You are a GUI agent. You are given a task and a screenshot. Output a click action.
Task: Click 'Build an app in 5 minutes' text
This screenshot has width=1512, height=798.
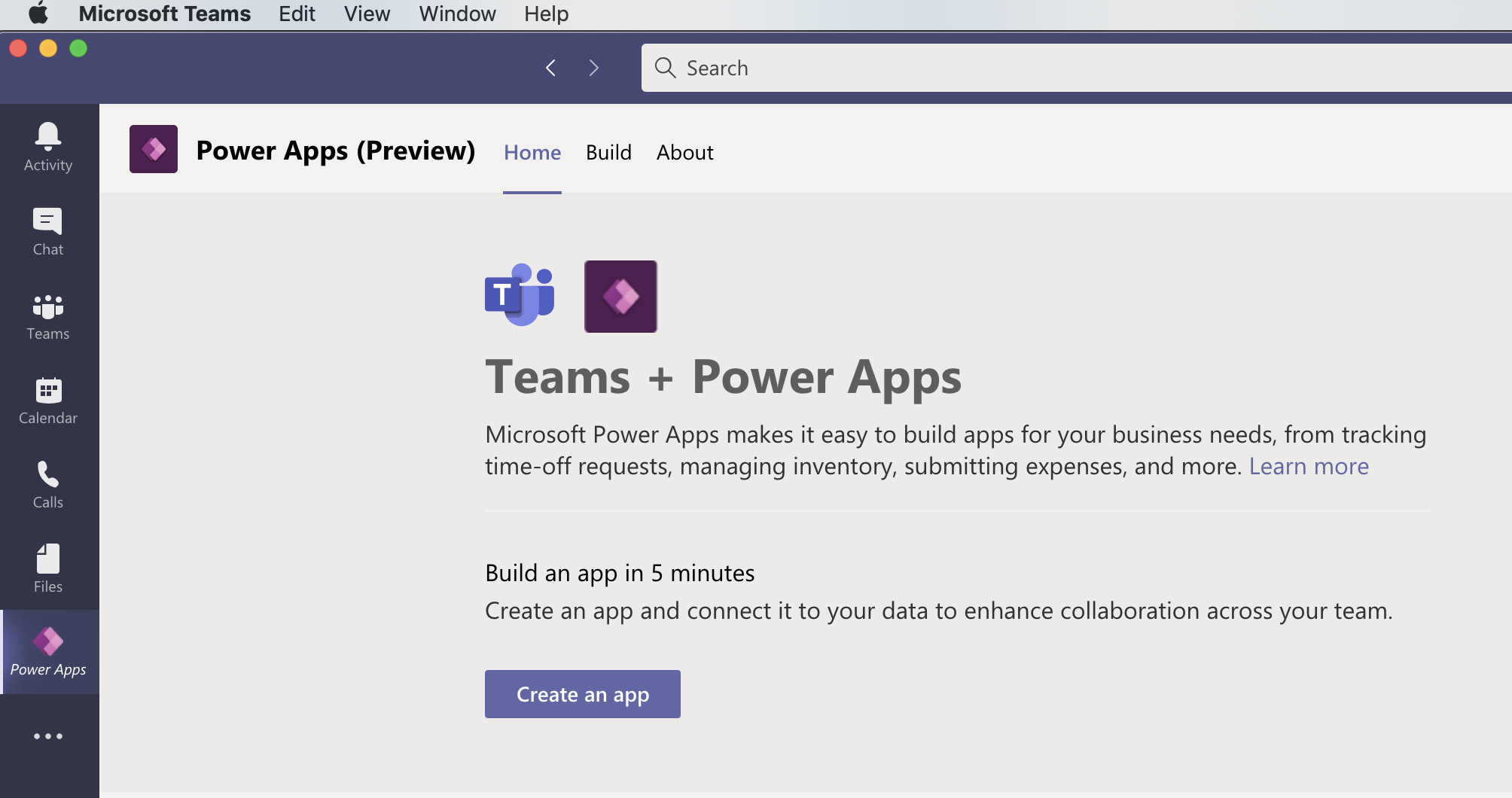(620, 573)
